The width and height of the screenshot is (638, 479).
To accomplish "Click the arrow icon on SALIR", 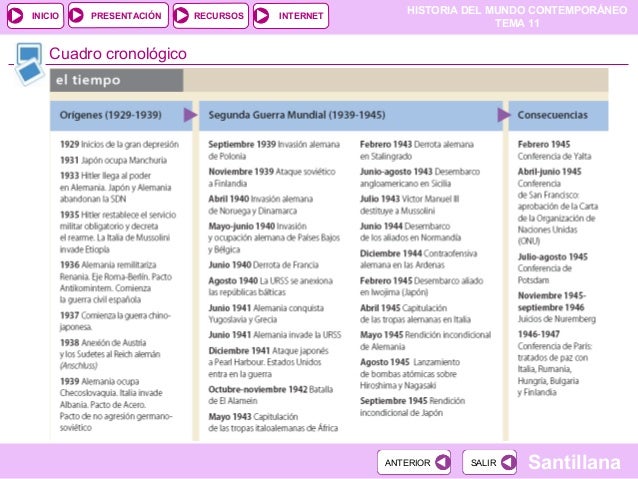I will point(508,462).
